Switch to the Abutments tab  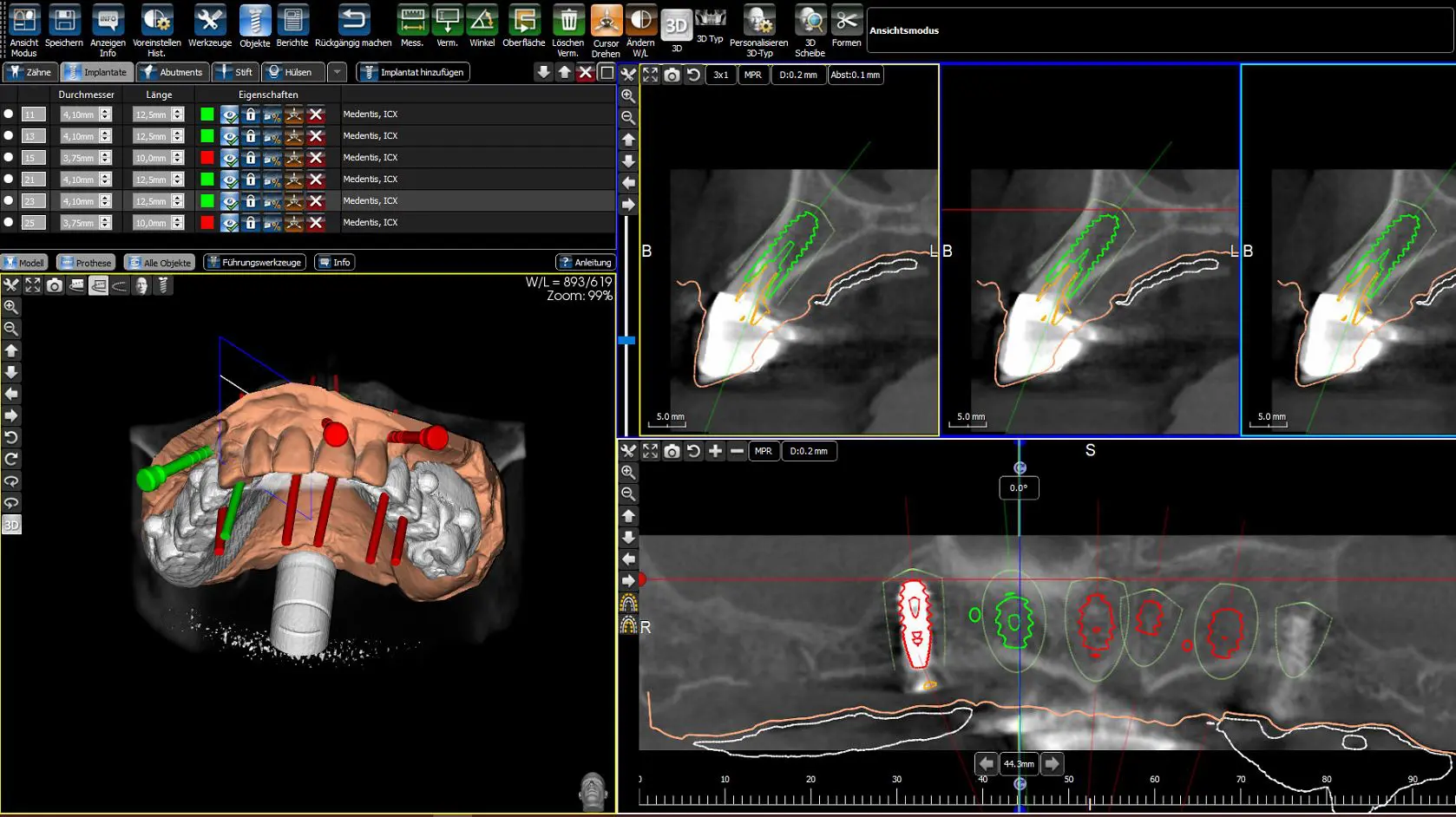[x=173, y=72]
